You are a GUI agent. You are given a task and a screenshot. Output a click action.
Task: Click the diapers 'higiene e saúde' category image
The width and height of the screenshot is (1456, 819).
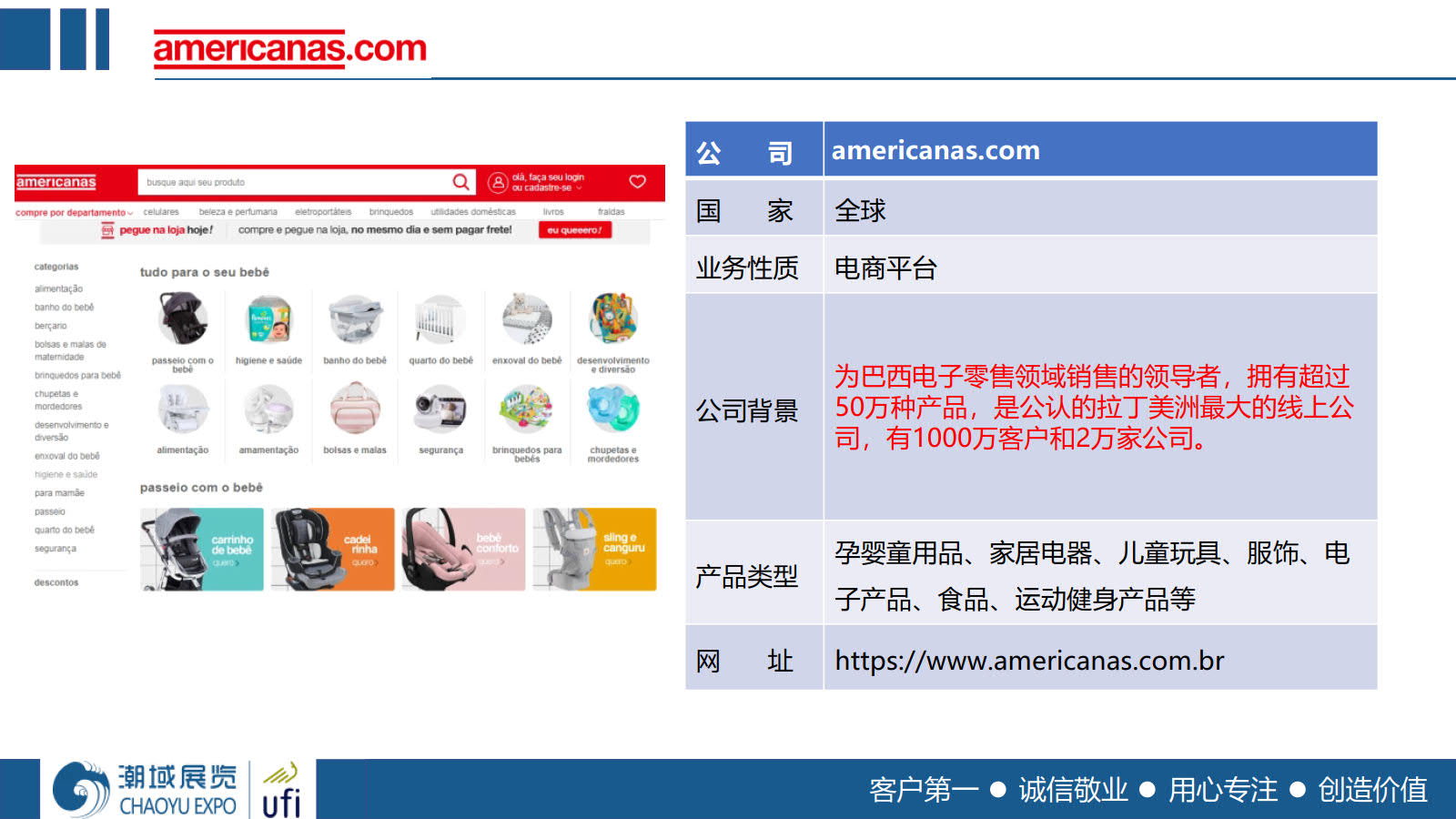[269, 319]
